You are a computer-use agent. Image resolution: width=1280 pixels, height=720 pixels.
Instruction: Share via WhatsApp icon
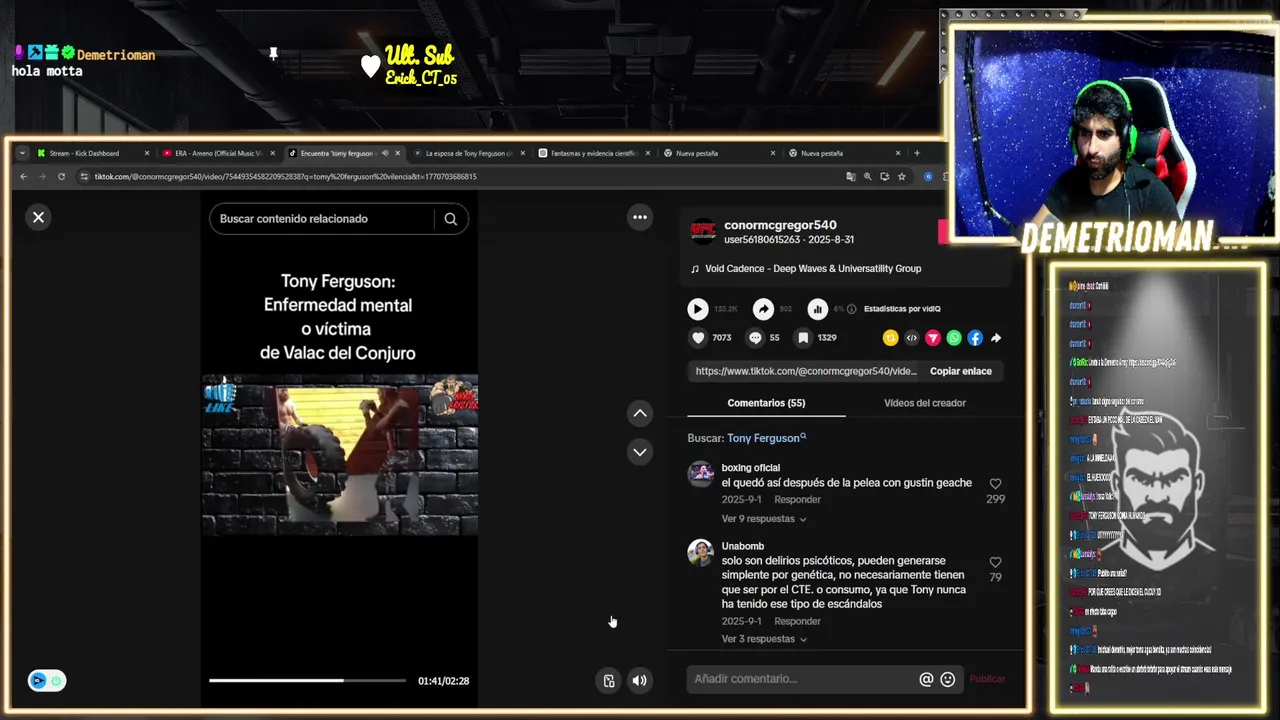click(x=954, y=338)
